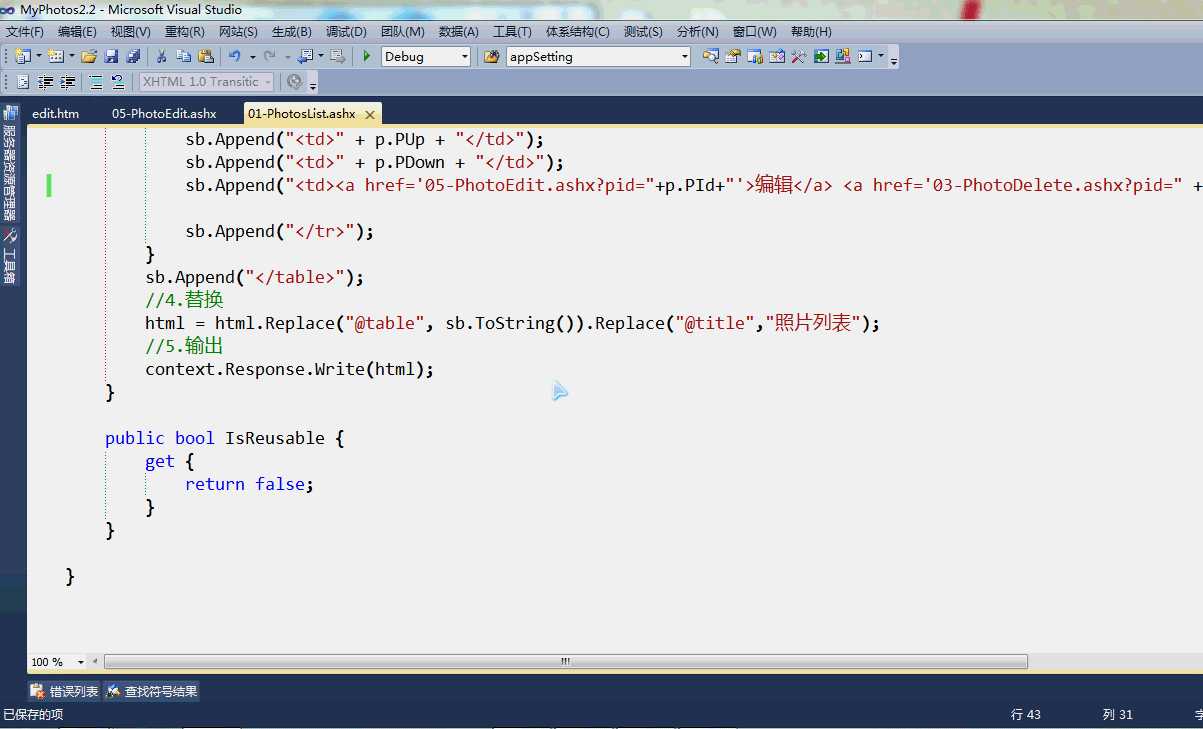
Task: Start debugging with green play icon
Action: pyautogui.click(x=367, y=56)
